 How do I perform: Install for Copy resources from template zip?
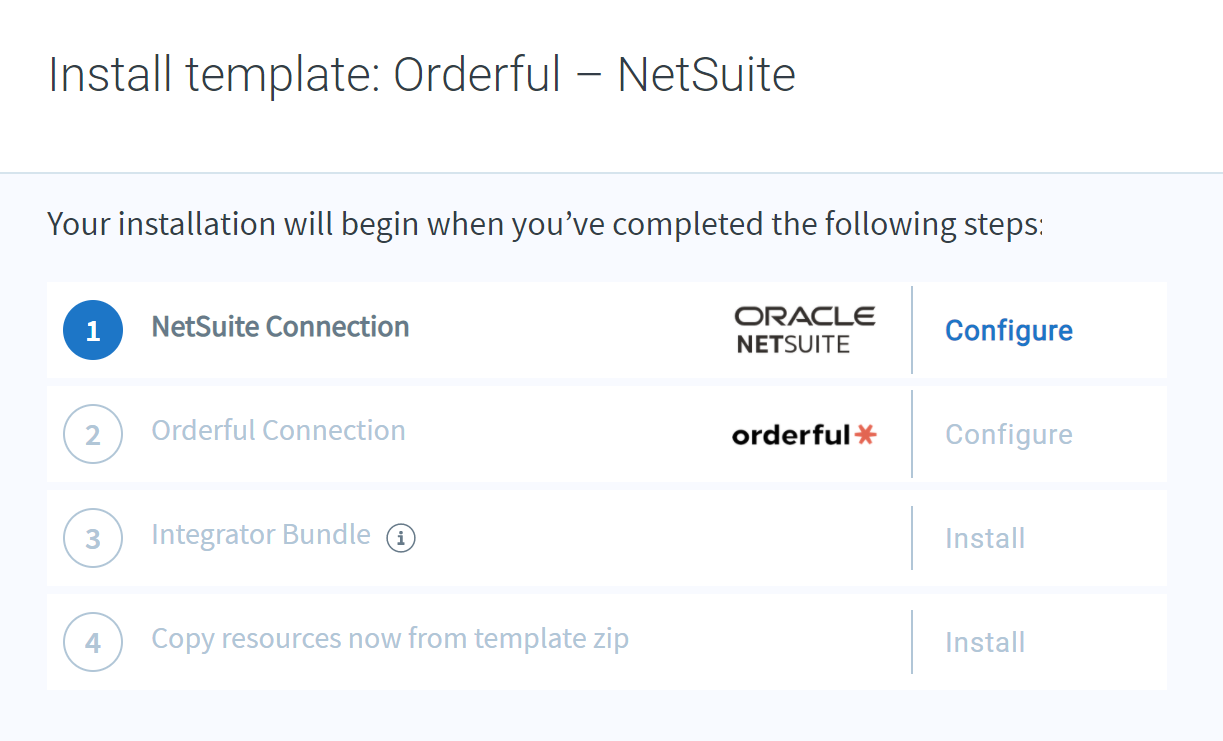(985, 642)
